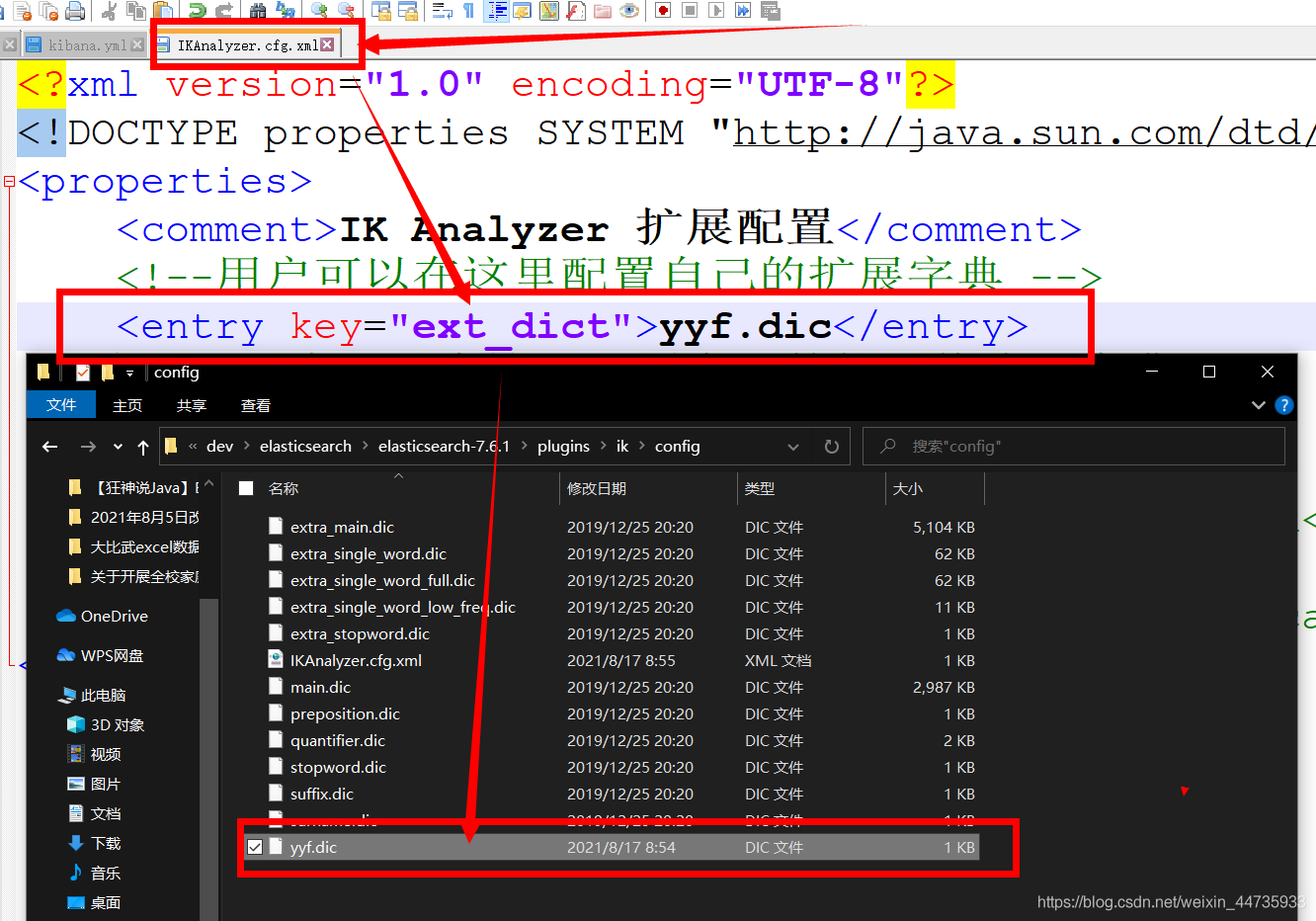Click New Folder icon in Explorer title bar
Viewport: 1316px width, 921px height.
pos(107,373)
